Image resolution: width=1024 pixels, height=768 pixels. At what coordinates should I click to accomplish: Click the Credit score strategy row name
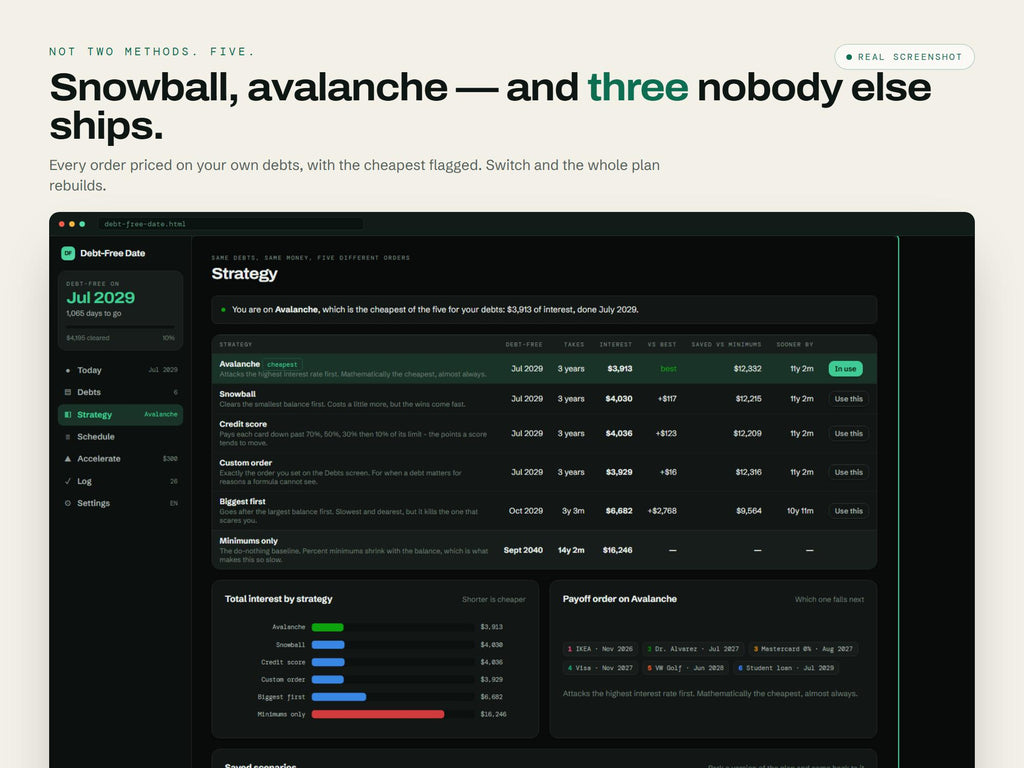243,424
